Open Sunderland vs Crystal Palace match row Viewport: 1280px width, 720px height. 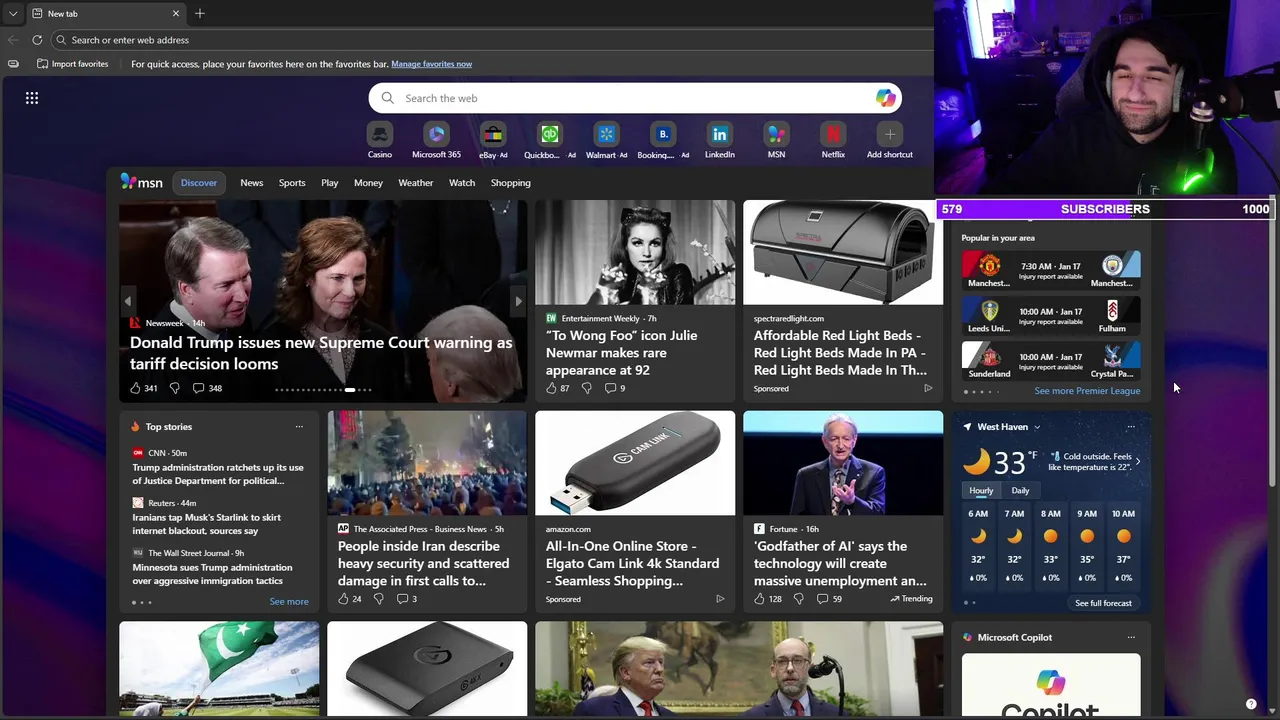pyautogui.click(x=1050, y=361)
